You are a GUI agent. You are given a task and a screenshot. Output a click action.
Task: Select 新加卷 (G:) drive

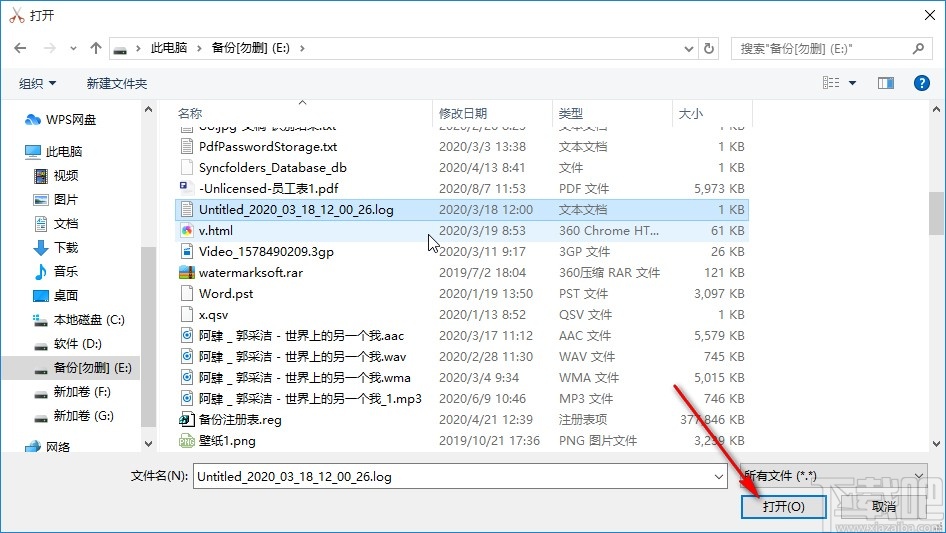73,416
